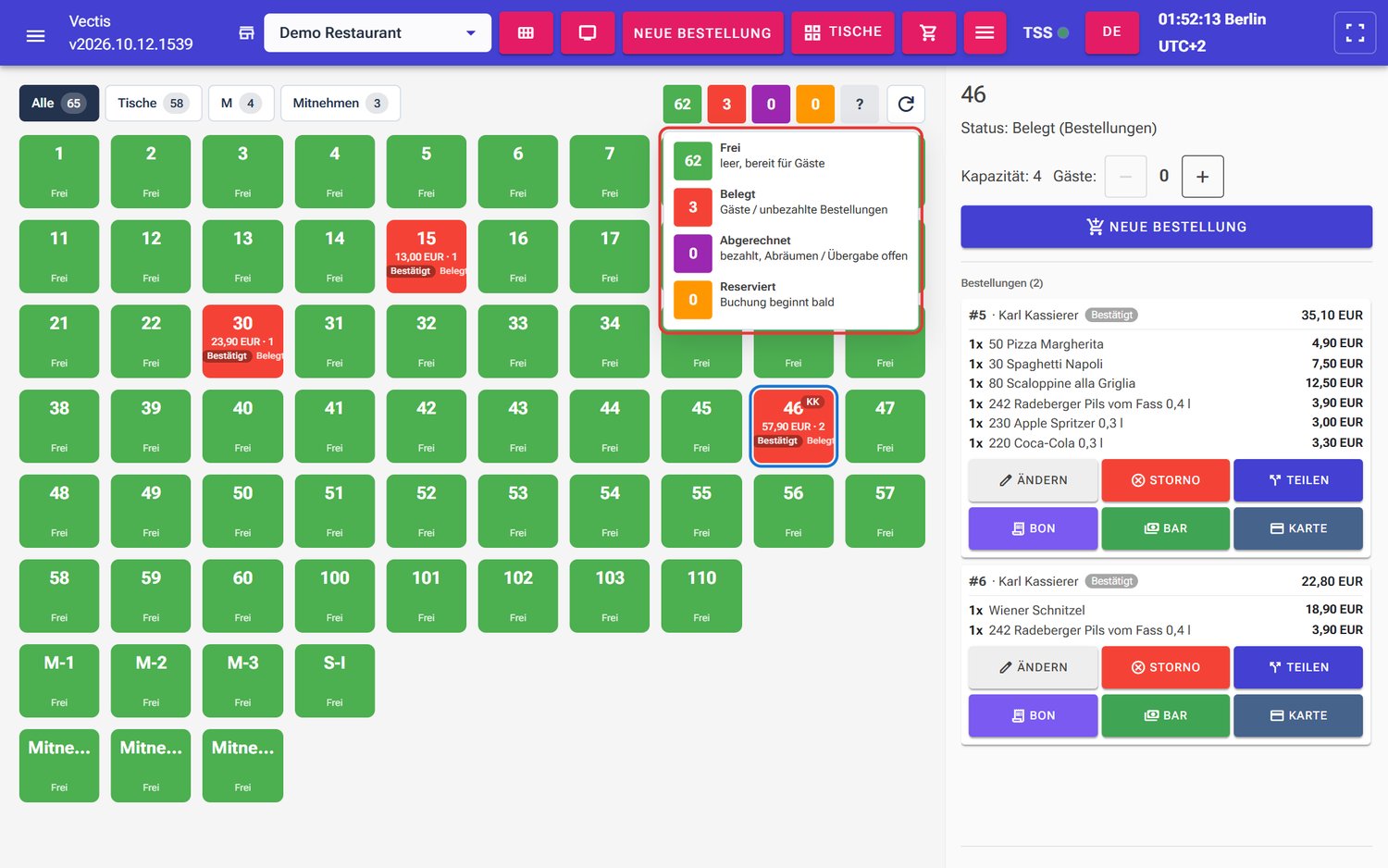Viewport: 1388px width, 868px height.
Task: Switch language with DE button
Action: tap(1111, 32)
